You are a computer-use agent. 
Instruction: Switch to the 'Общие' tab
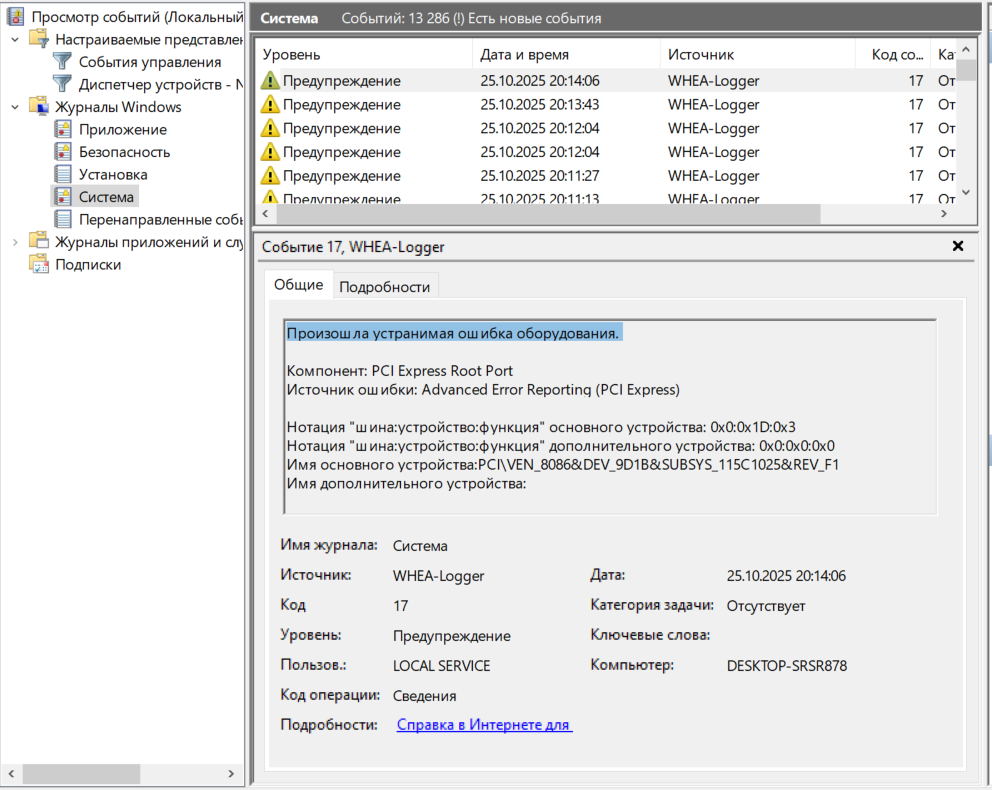(x=299, y=285)
